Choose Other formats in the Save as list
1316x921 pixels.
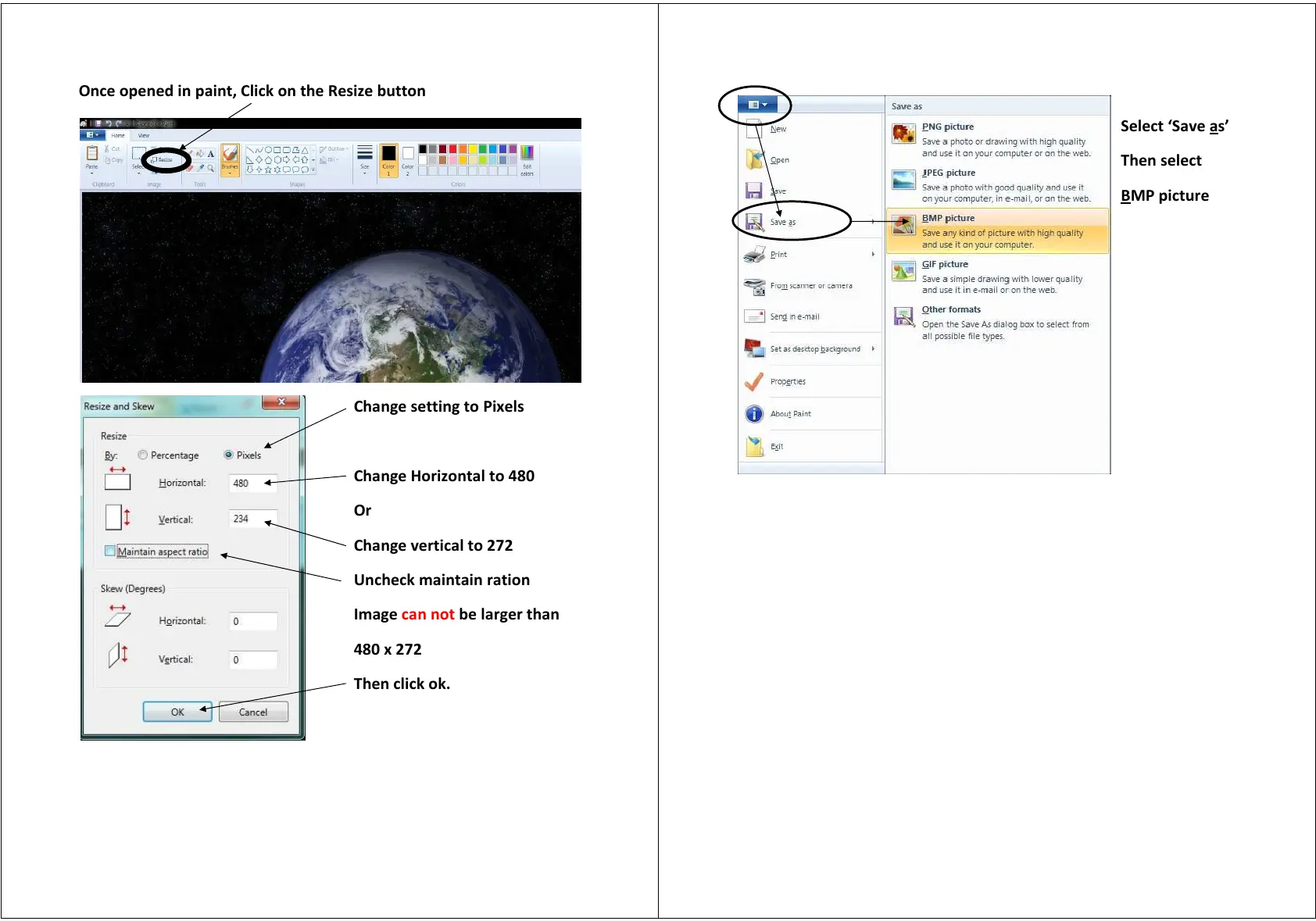(998, 322)
